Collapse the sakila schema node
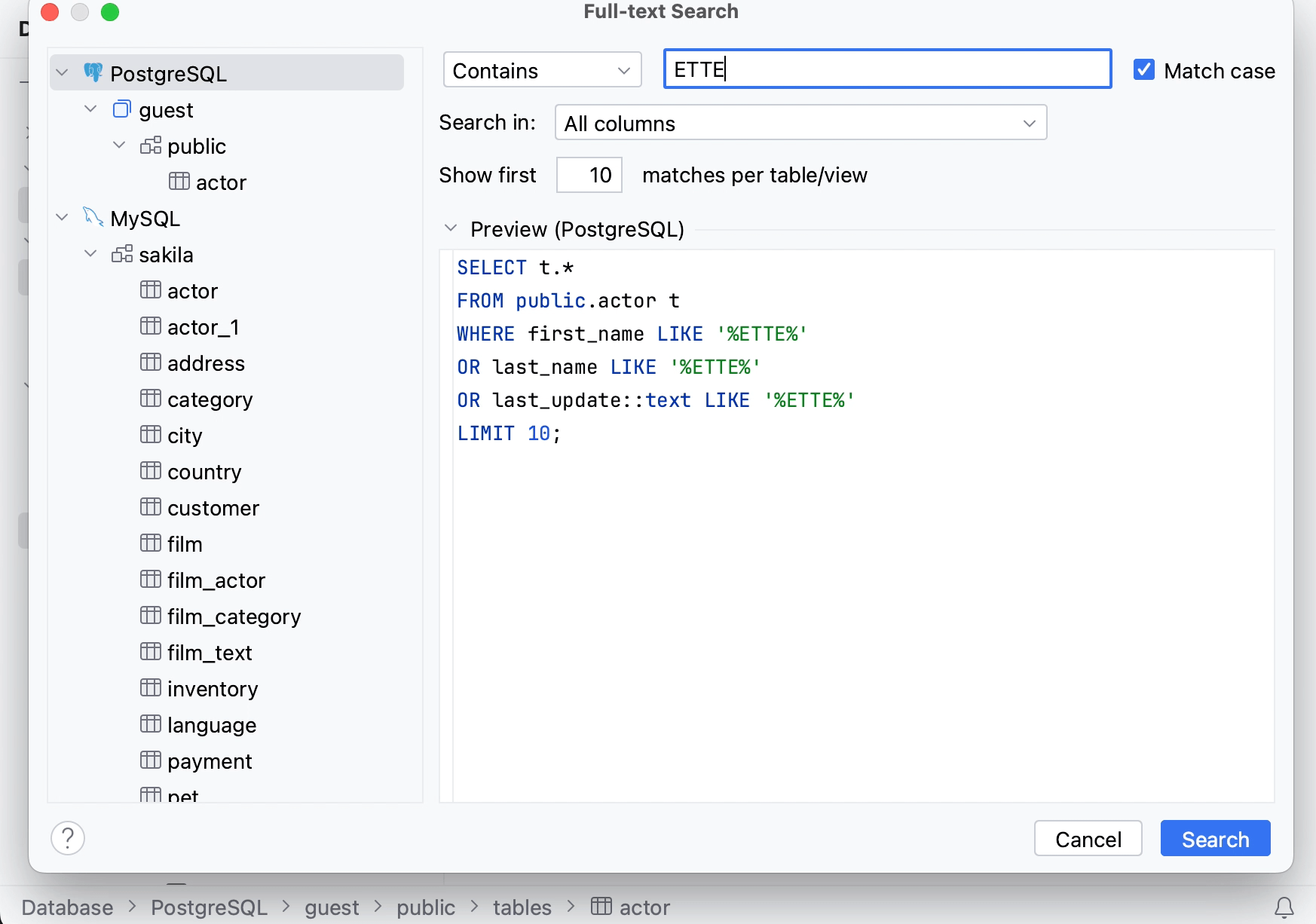The width and height of the screenshot is (1316, 924). tap(90, 254)
